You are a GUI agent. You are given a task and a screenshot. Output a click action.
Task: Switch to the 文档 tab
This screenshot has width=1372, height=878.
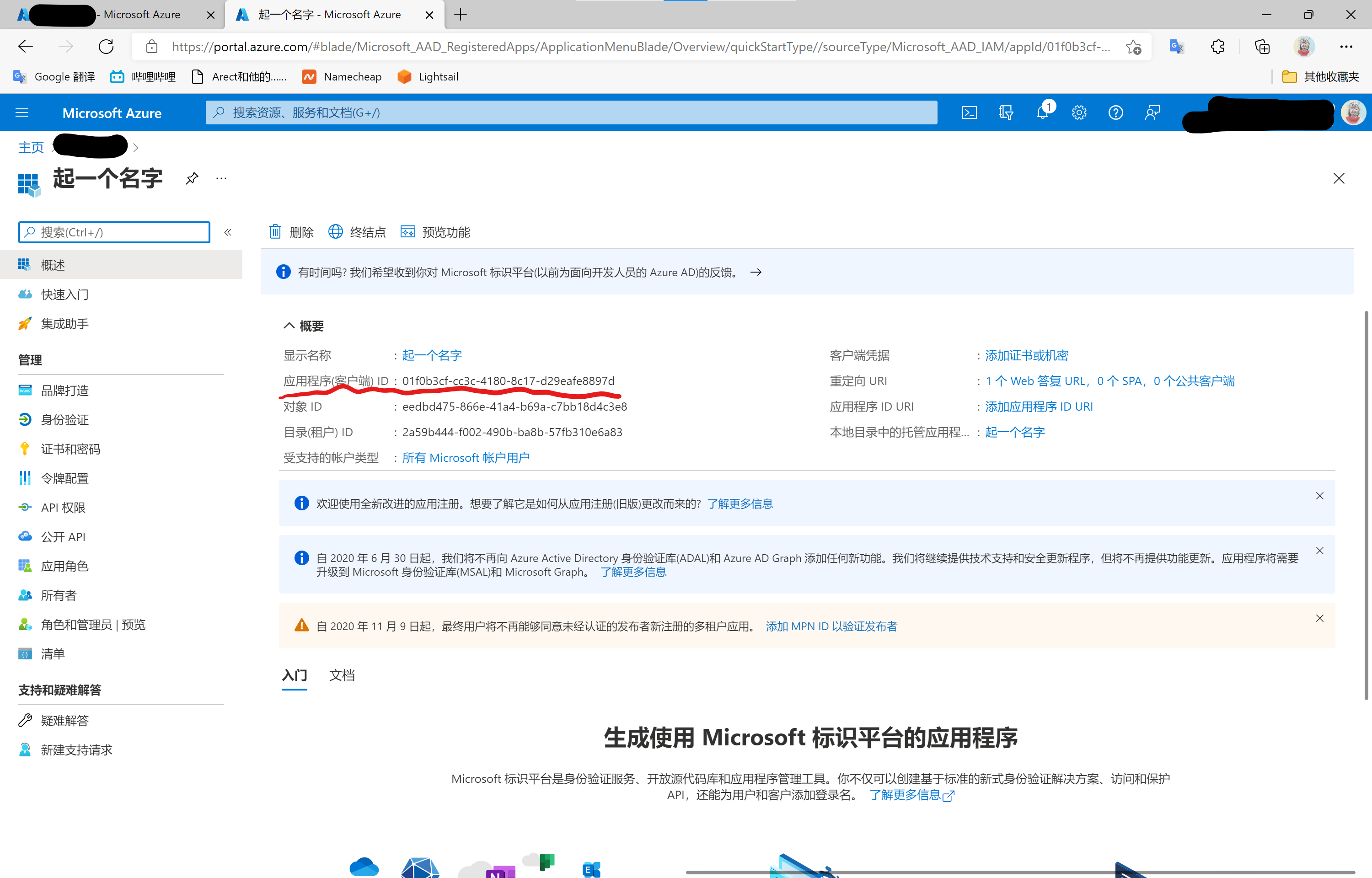pos(342,675)
